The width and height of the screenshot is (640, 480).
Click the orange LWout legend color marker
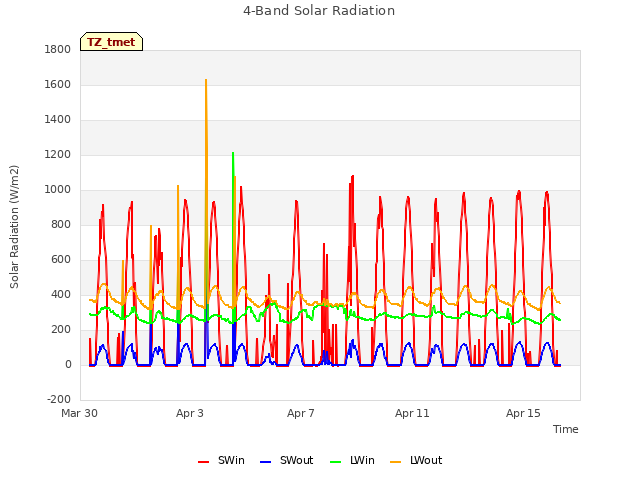coord(395,462)
